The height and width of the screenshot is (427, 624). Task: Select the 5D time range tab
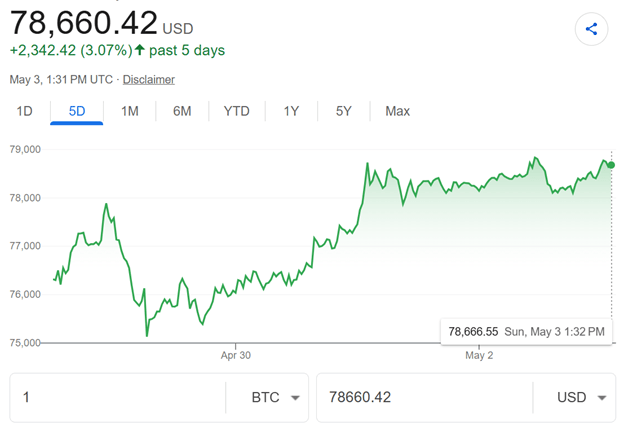[77, 111]
